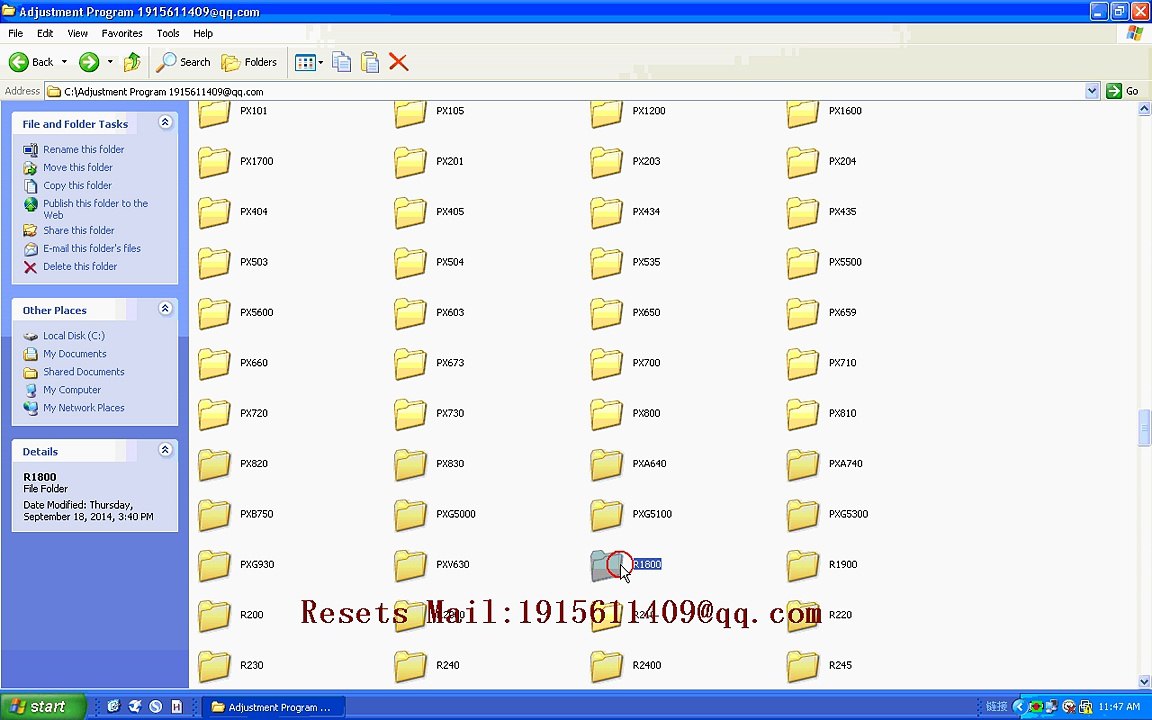
Task: Open the Windows Start menu
Action: coord(43,707)
